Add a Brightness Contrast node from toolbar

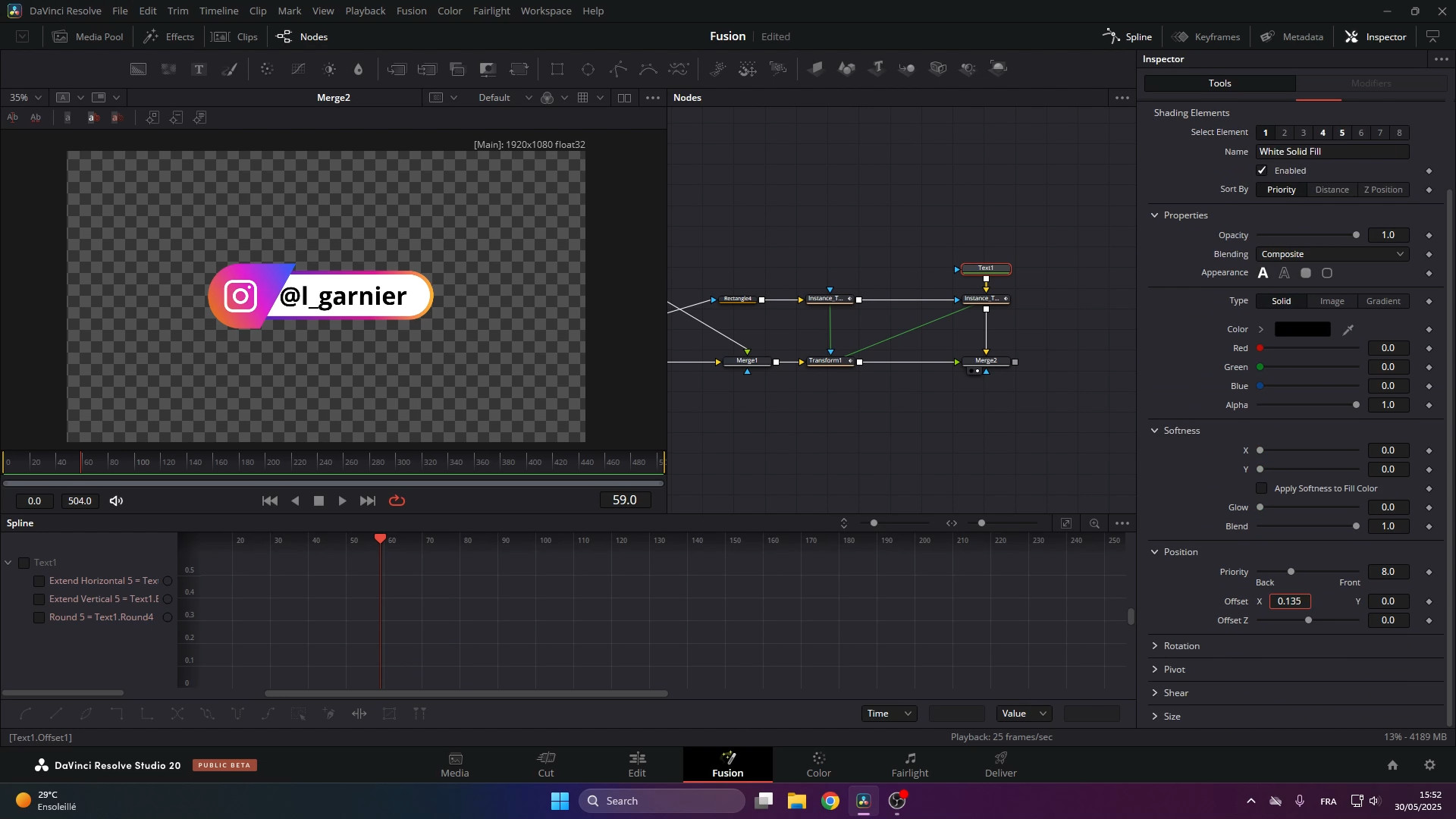click(x=329, y=69)
